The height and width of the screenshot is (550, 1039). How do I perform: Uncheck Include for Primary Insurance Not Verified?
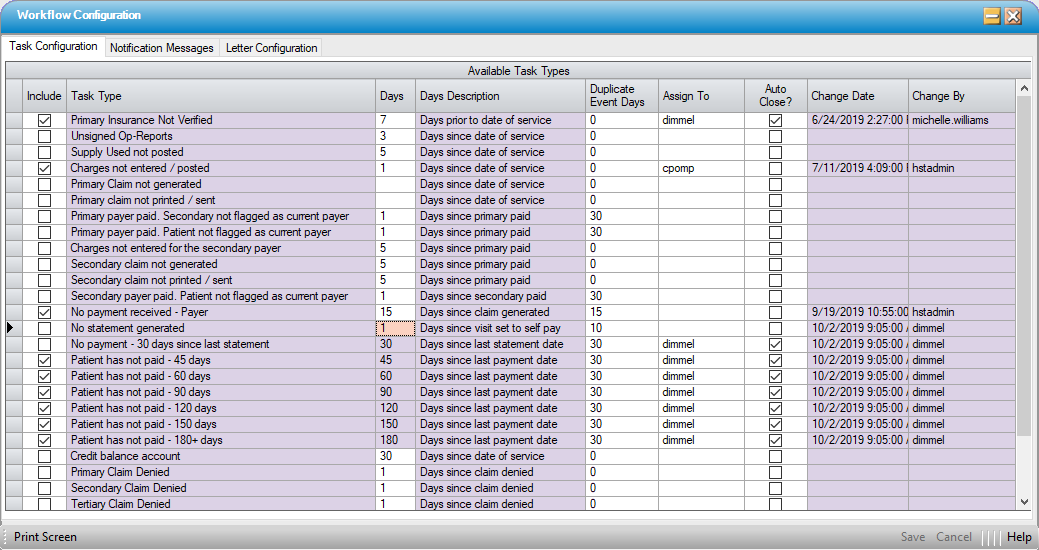(44, 120)
